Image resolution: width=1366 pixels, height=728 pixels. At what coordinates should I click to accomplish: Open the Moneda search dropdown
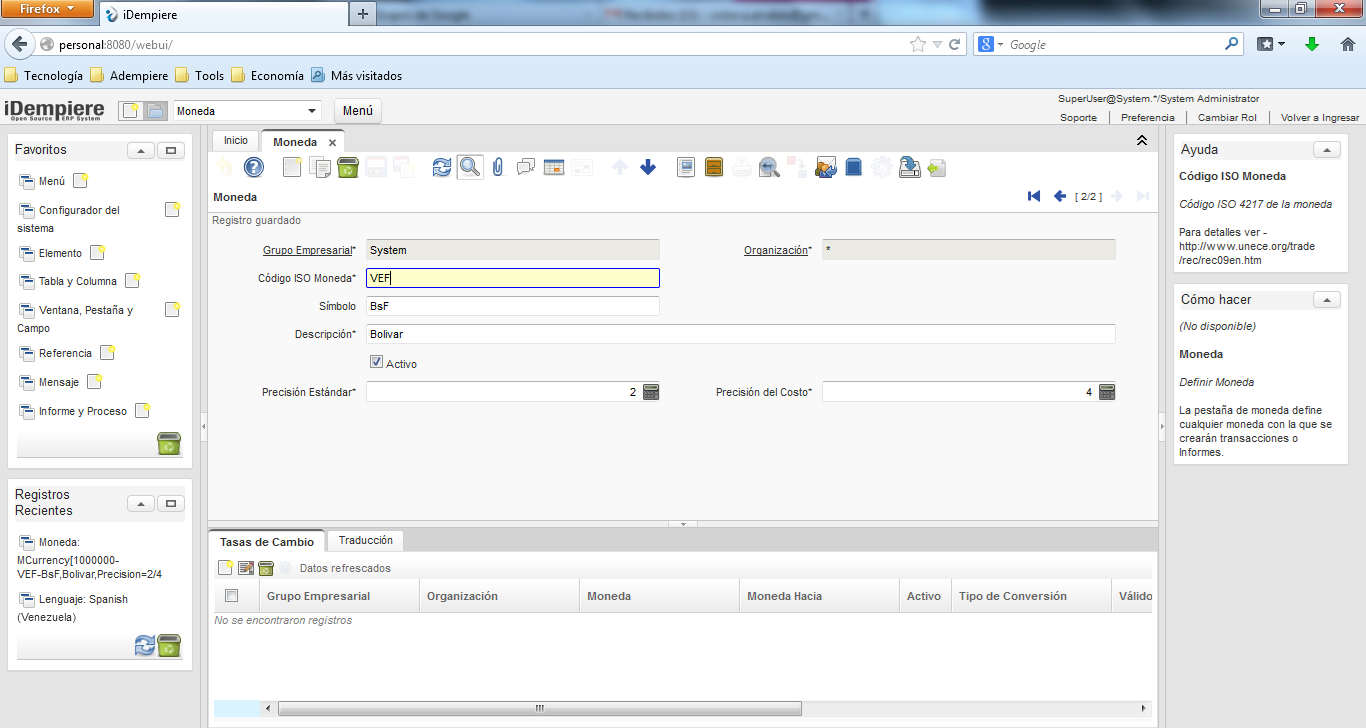pyautogui.click(x=312, y=111)
